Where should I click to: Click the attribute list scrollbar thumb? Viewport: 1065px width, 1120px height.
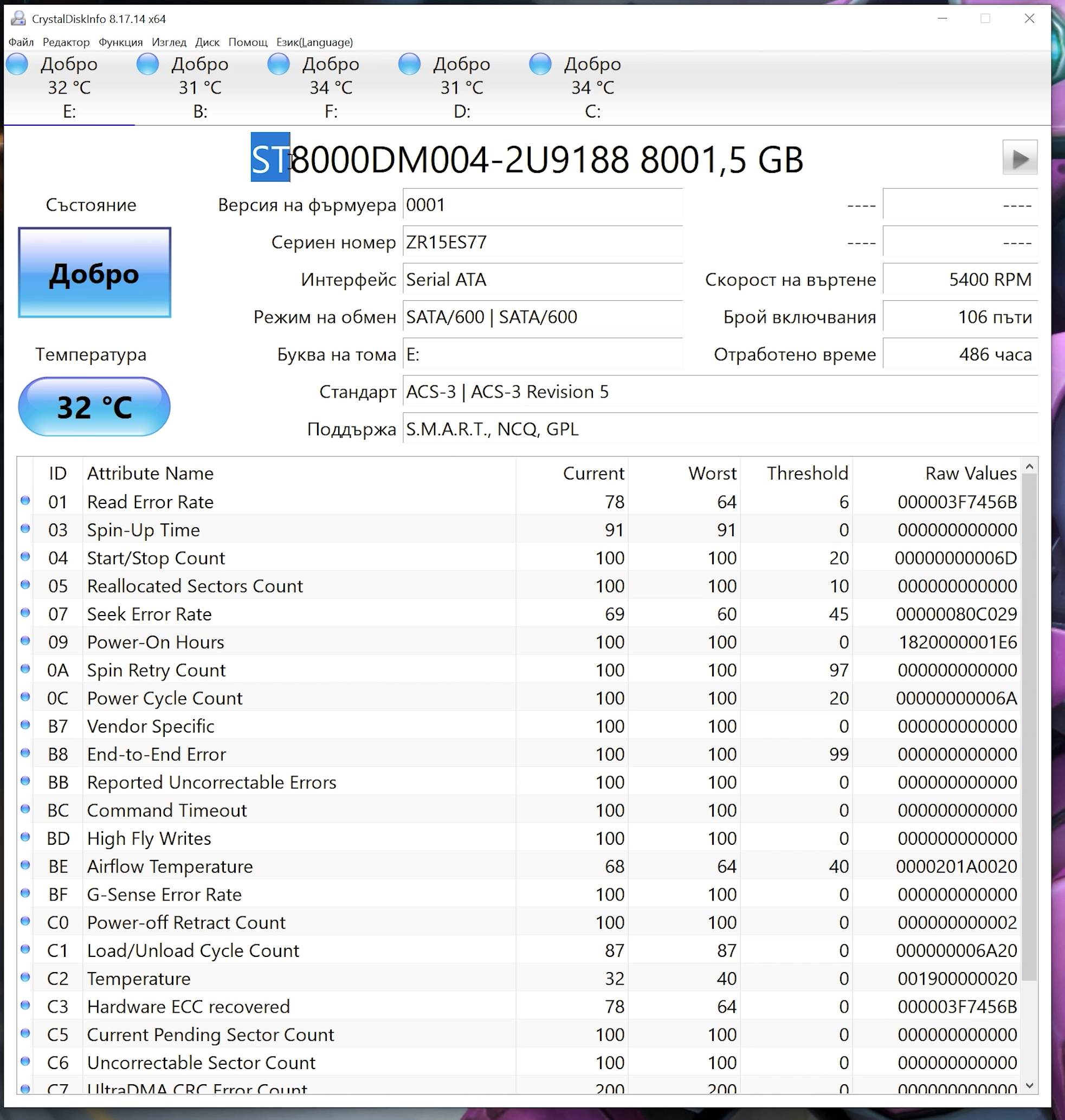tap(1029, 727)
